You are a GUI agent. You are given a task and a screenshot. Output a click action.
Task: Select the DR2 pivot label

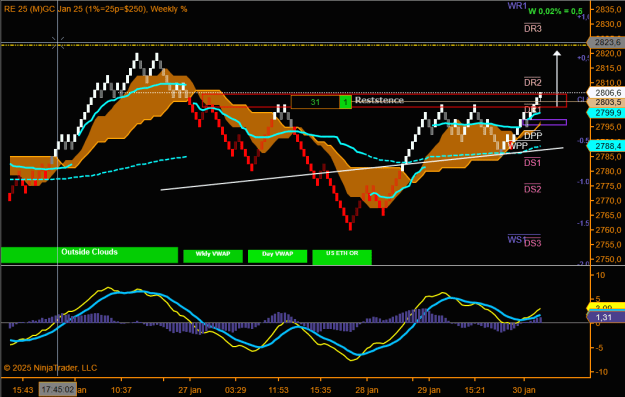(x=533, y=82)
